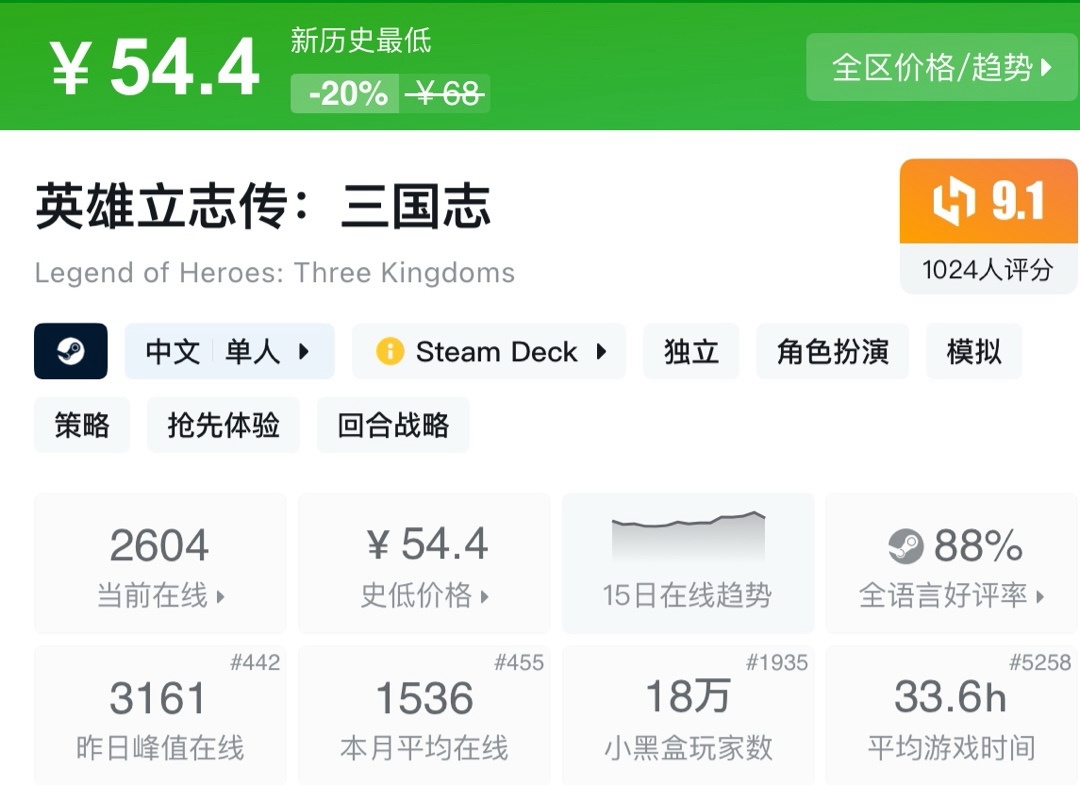Expand the 中文 单人 language tag
Image resolution: width=1080 pixels, height=785 pixels.
click(229, 352)
